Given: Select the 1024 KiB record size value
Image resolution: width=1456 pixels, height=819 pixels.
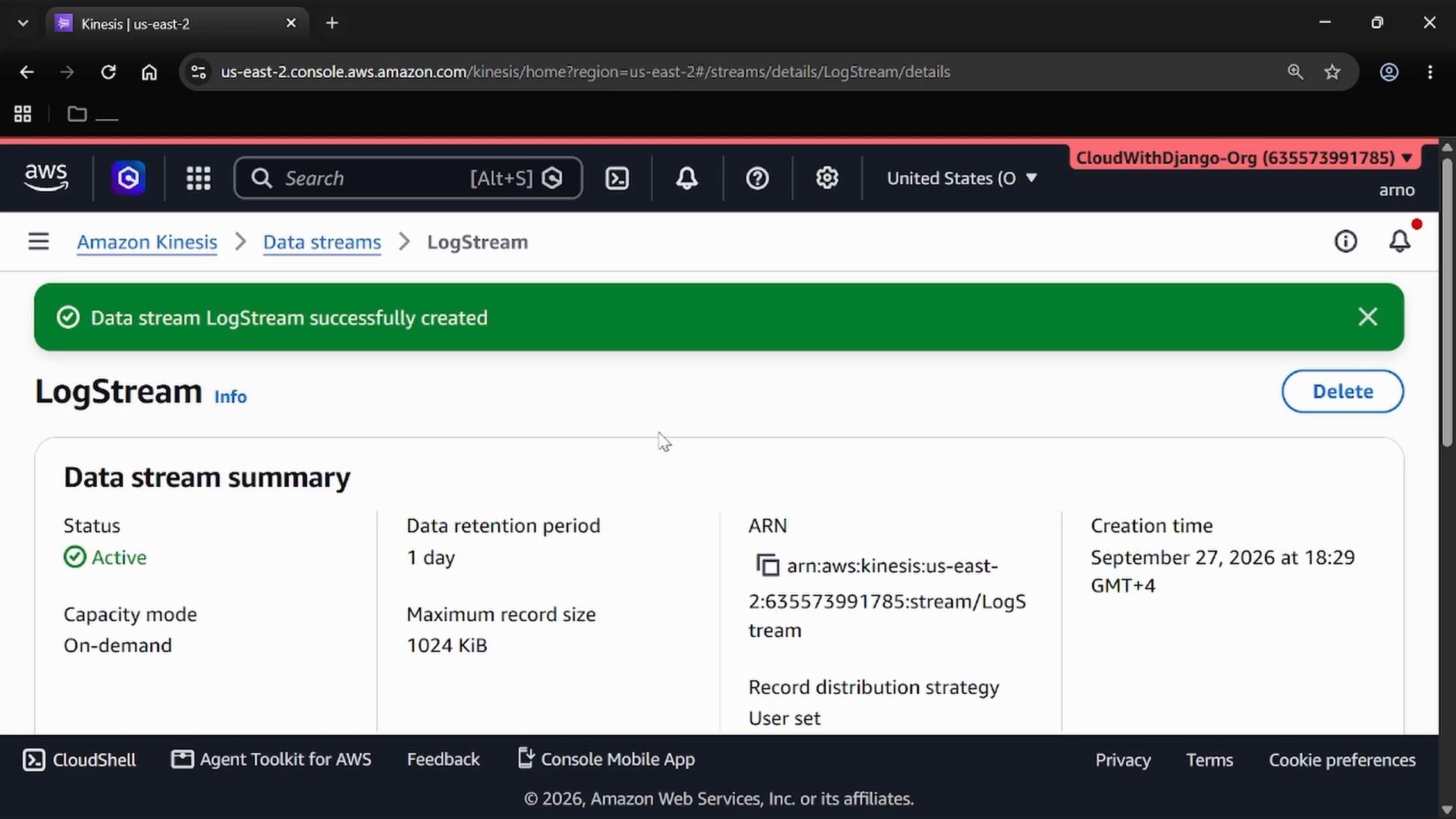Looking at the screenshot, I should pos(447,645).
